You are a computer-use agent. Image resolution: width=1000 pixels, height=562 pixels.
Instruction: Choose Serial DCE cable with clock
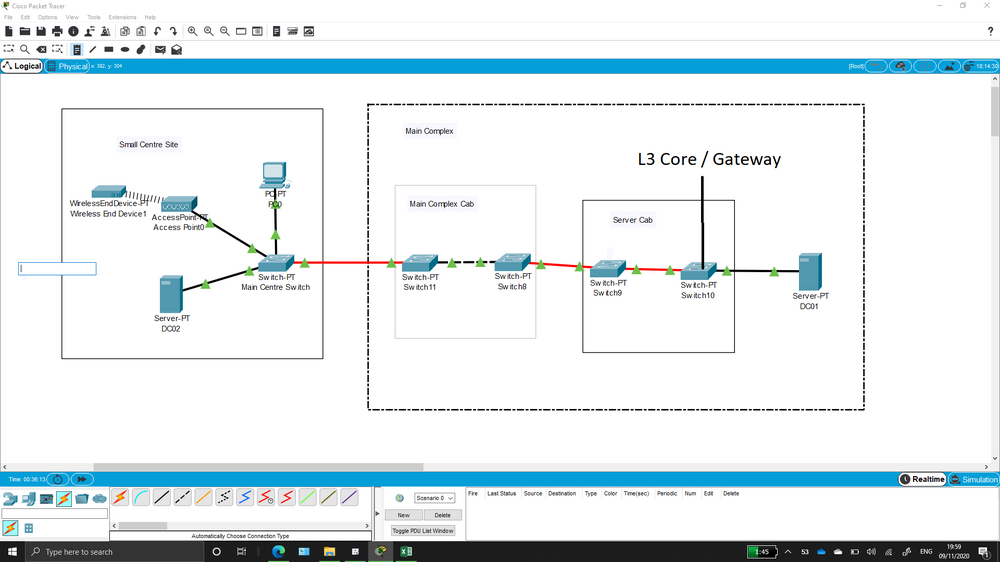266,498
